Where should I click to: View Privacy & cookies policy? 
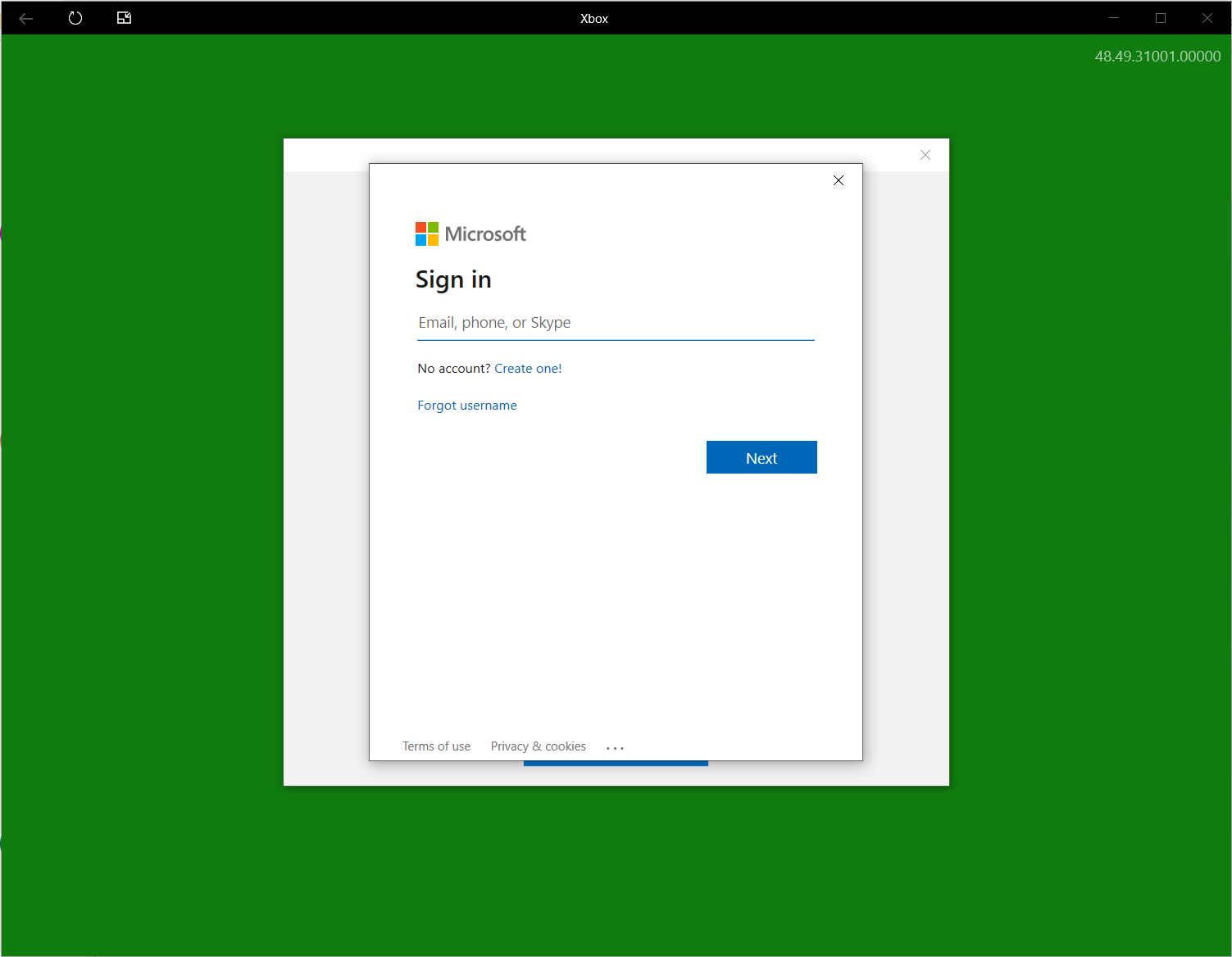538,746
